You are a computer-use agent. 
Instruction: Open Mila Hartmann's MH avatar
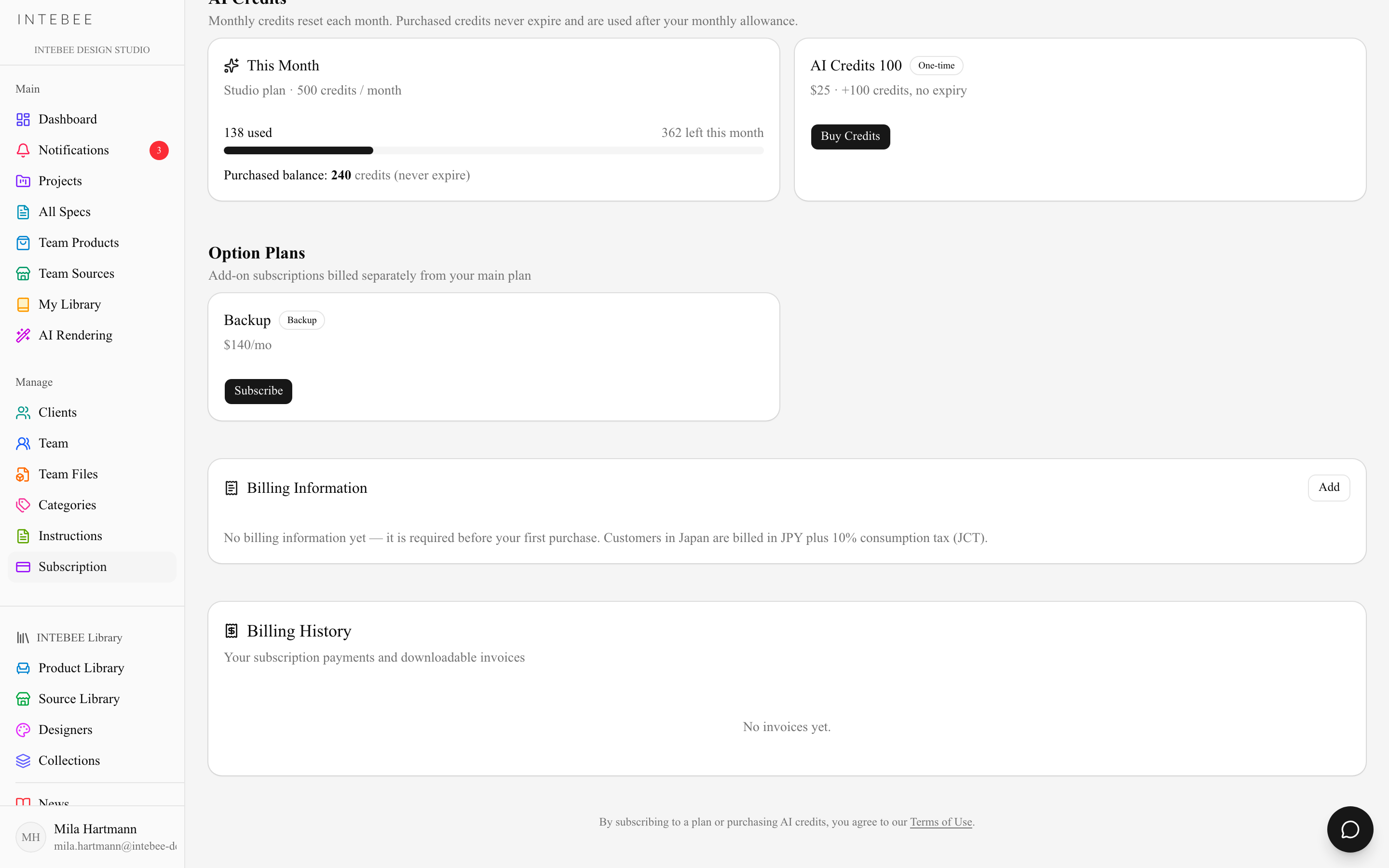30,837
